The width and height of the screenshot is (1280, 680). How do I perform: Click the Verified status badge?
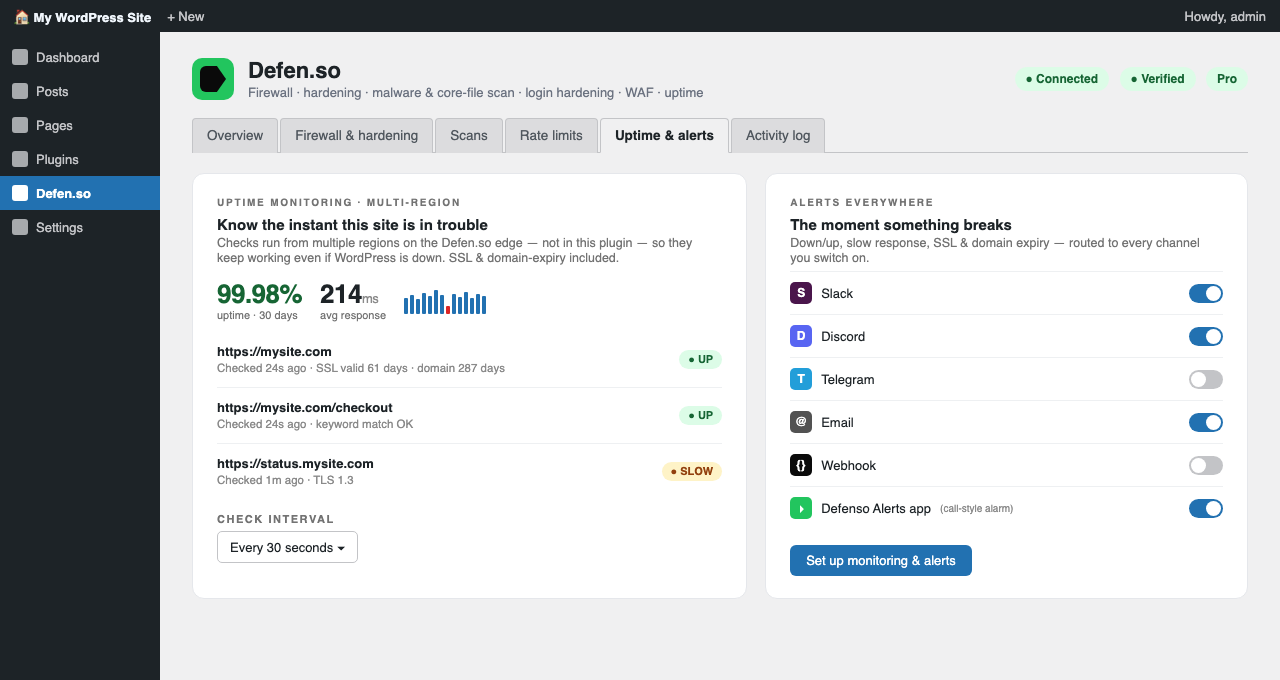[x=1158, y=79]
